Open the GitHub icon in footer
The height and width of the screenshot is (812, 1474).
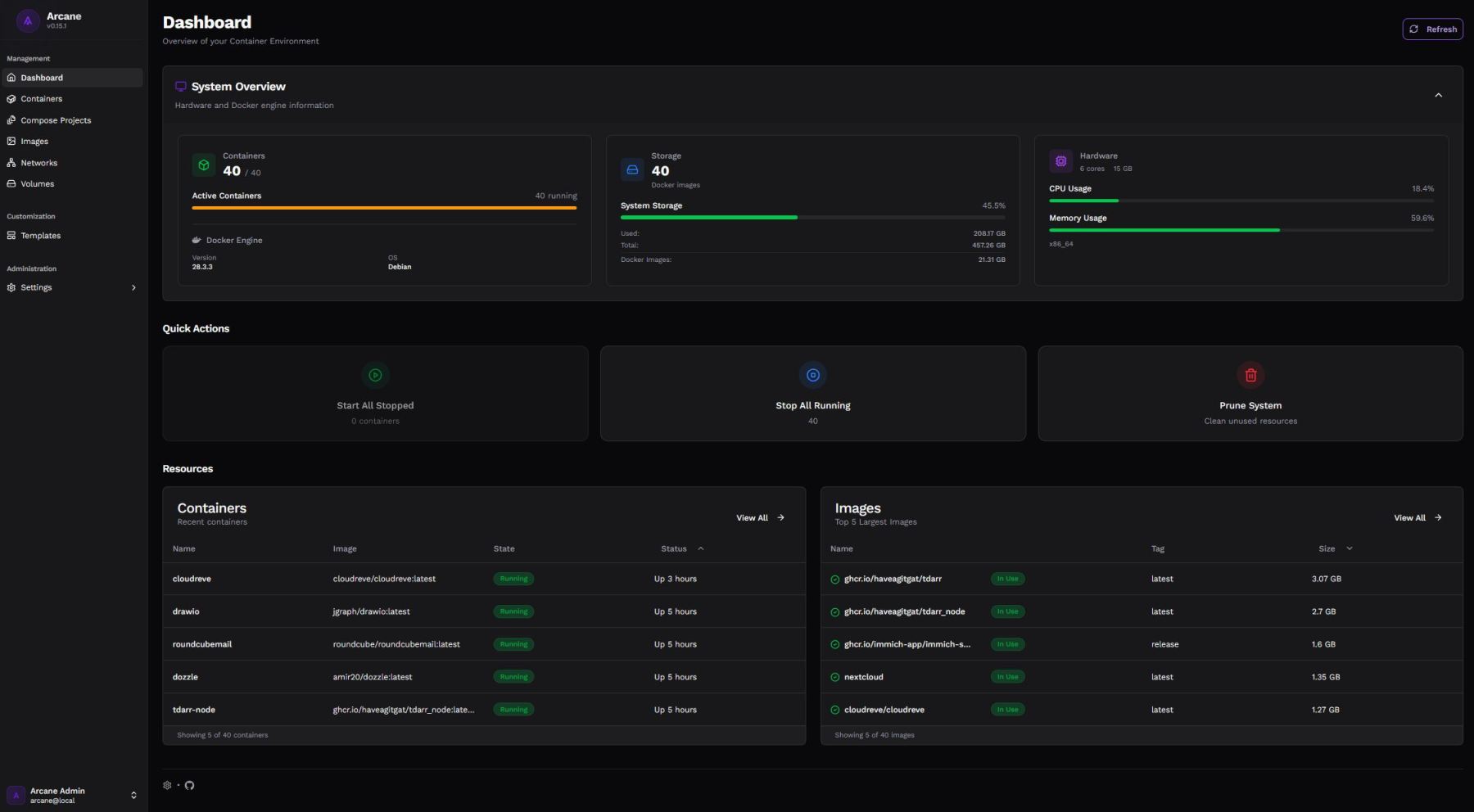pos(189,785)
